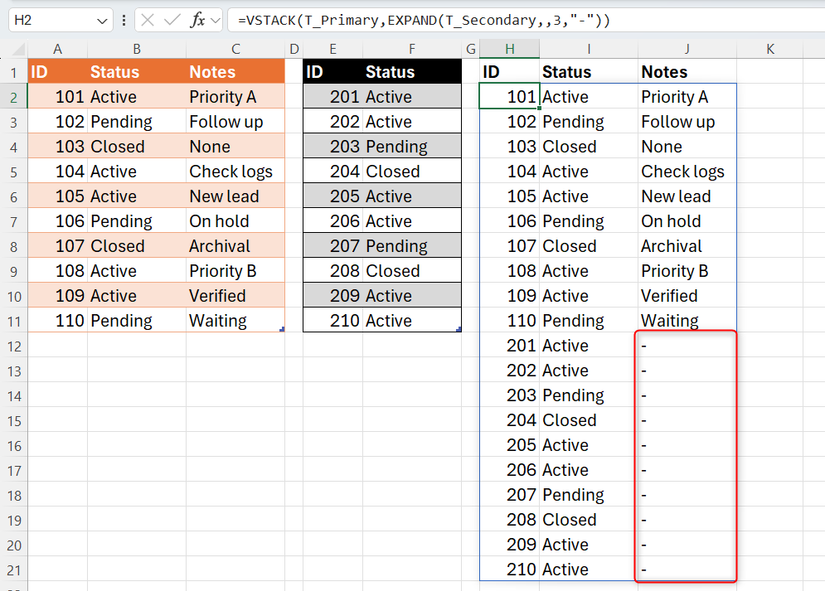825x591 pixels.
Task: Click cell A9 containing 108
Action: click(57, 271)
